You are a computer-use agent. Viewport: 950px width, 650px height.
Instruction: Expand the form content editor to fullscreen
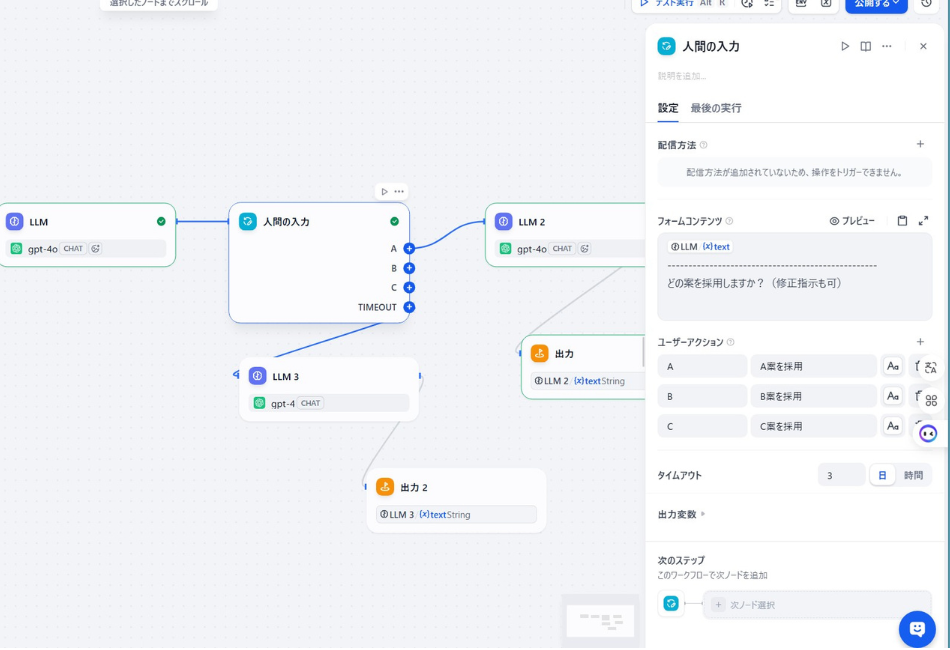click(x=923, y=220)
